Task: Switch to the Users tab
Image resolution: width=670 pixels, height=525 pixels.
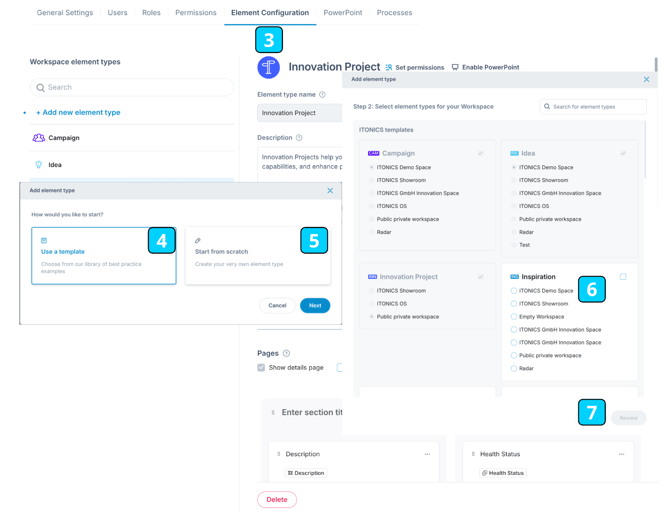Action: point(118,13)
